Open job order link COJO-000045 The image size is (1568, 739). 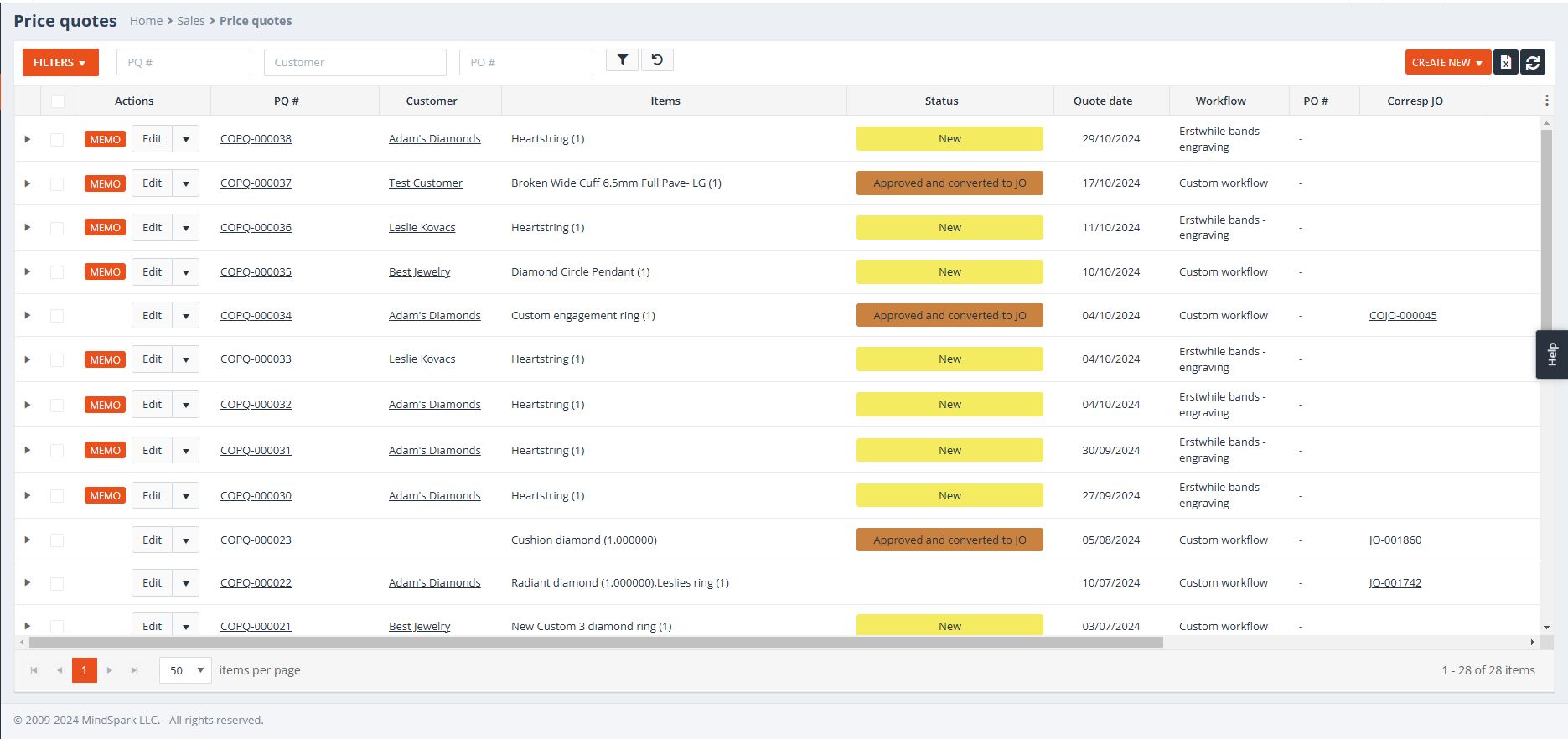coord(1402,316)
